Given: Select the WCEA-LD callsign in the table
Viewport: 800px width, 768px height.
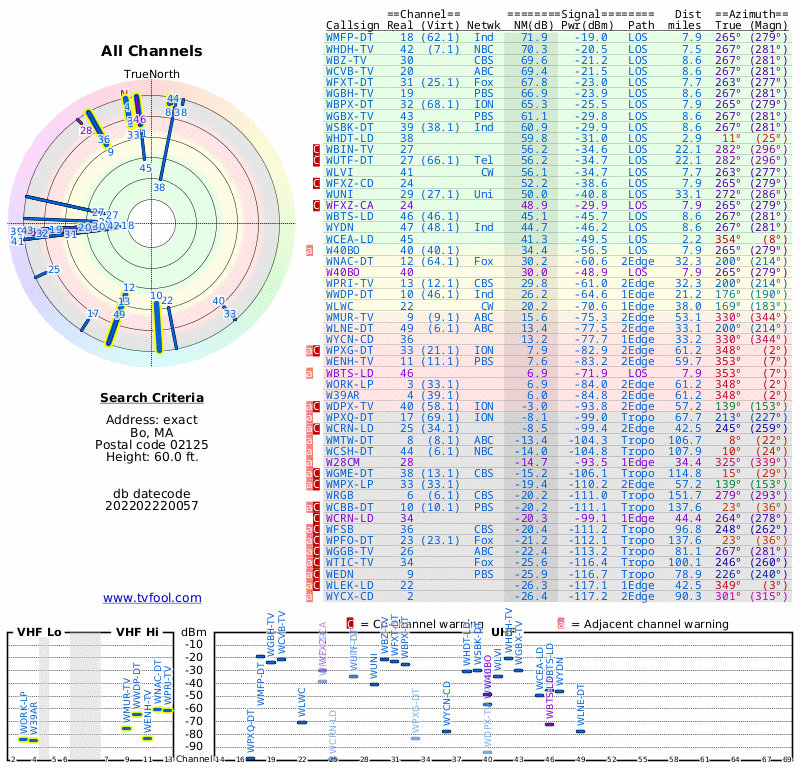Looking at the screenshot, I should coord(349,239).
